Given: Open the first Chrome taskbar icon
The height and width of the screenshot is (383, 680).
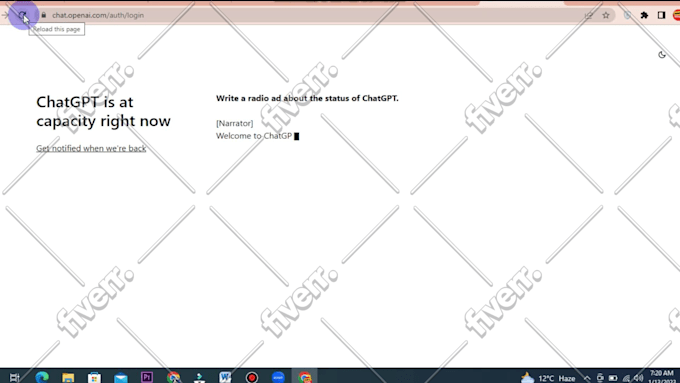Looking at the screenshot, I should coord(173,377).
